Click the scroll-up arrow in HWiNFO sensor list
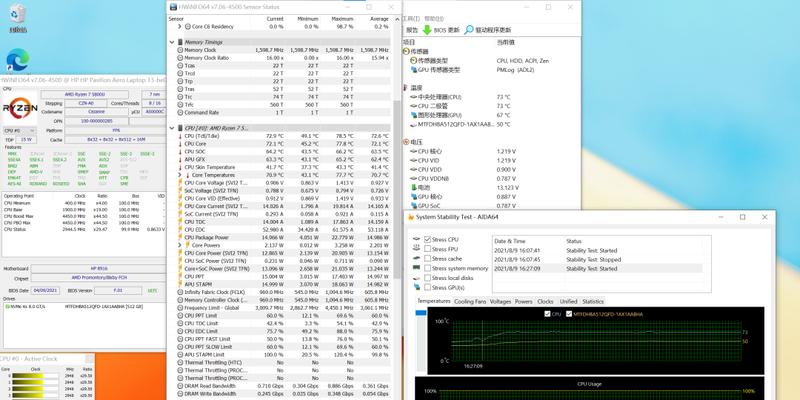The image size is (800, 400). 396,19
